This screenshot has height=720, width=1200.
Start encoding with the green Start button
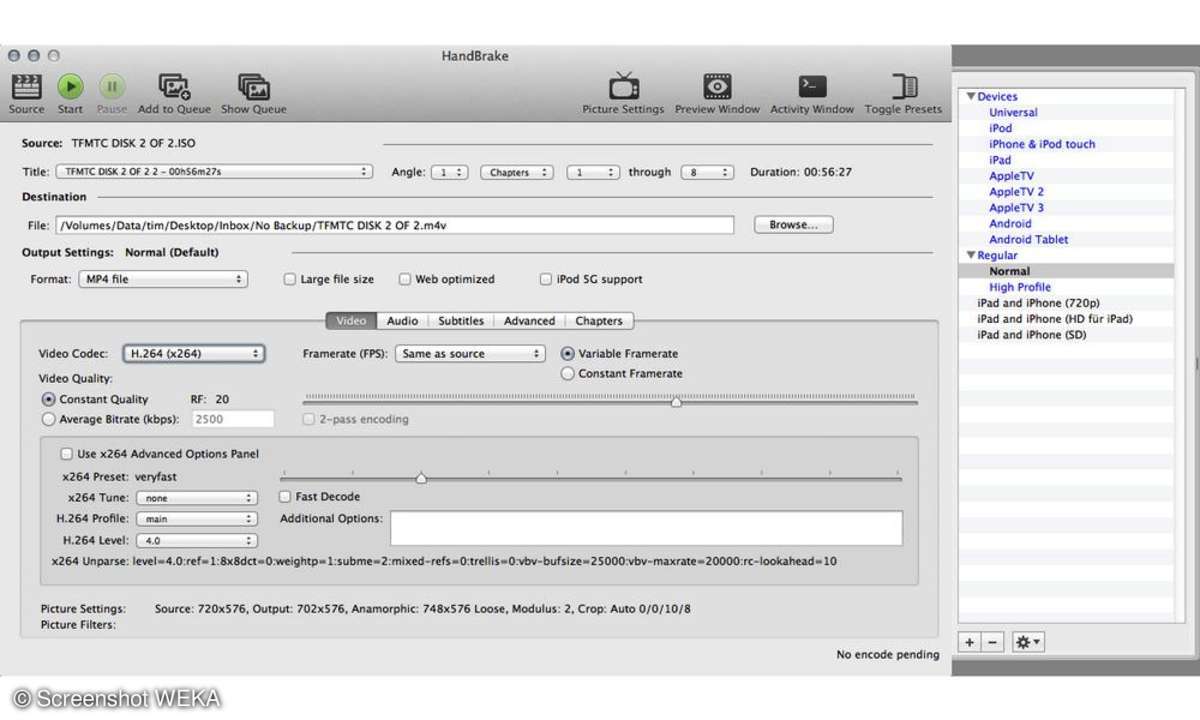point(70,86)
